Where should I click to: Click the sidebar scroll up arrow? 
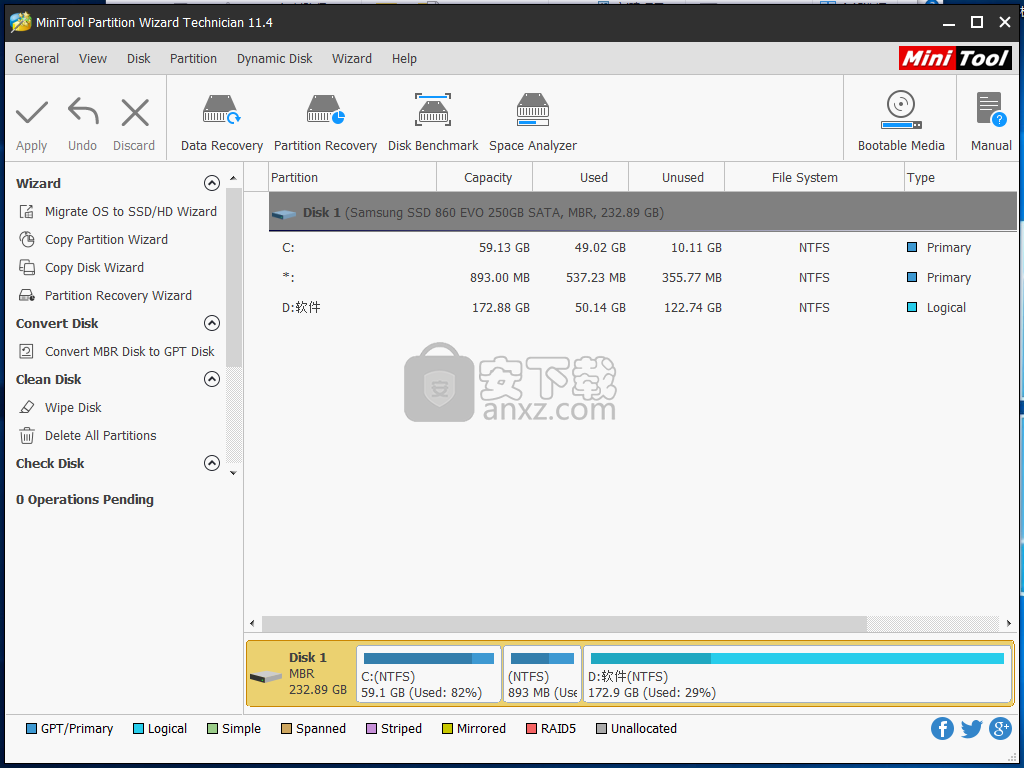[x=233, y=178]
